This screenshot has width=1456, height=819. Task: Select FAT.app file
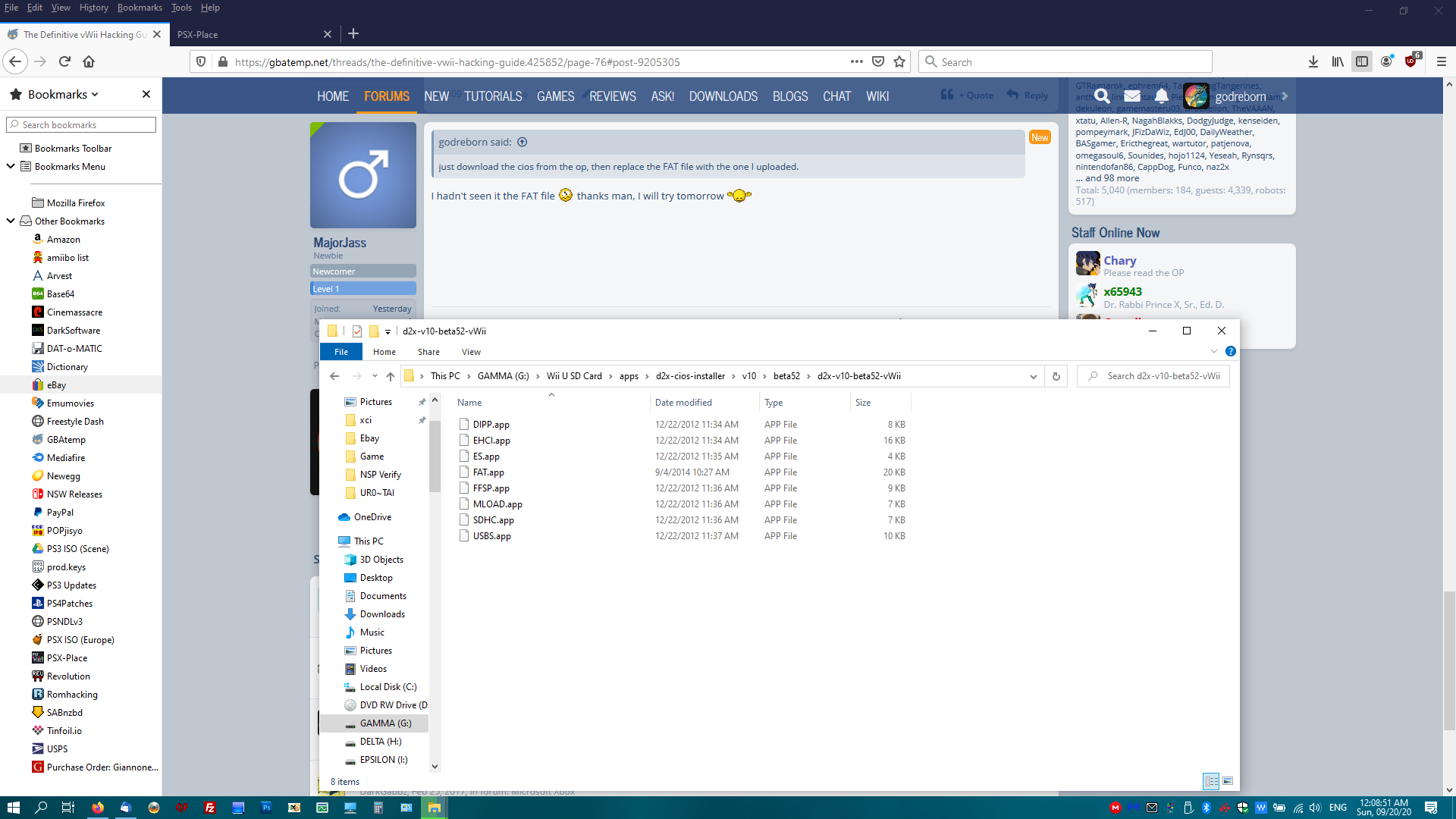tap(488, 472)
